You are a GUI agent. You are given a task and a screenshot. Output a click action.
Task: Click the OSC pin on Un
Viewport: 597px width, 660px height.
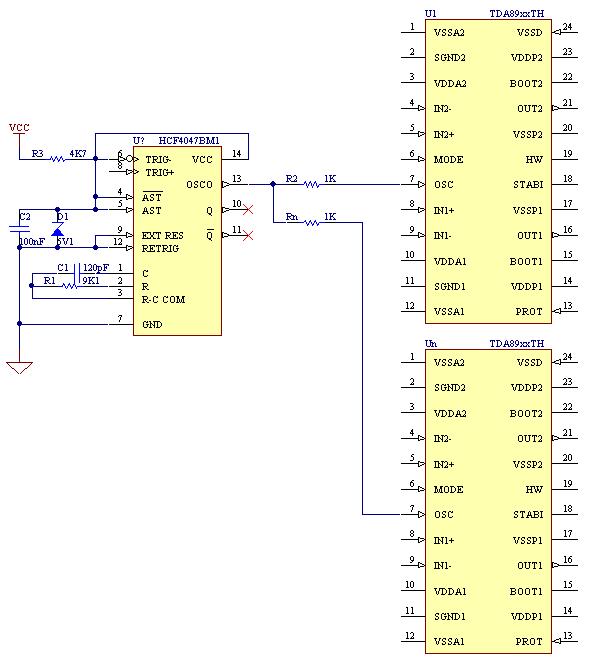tap(444, 515)
